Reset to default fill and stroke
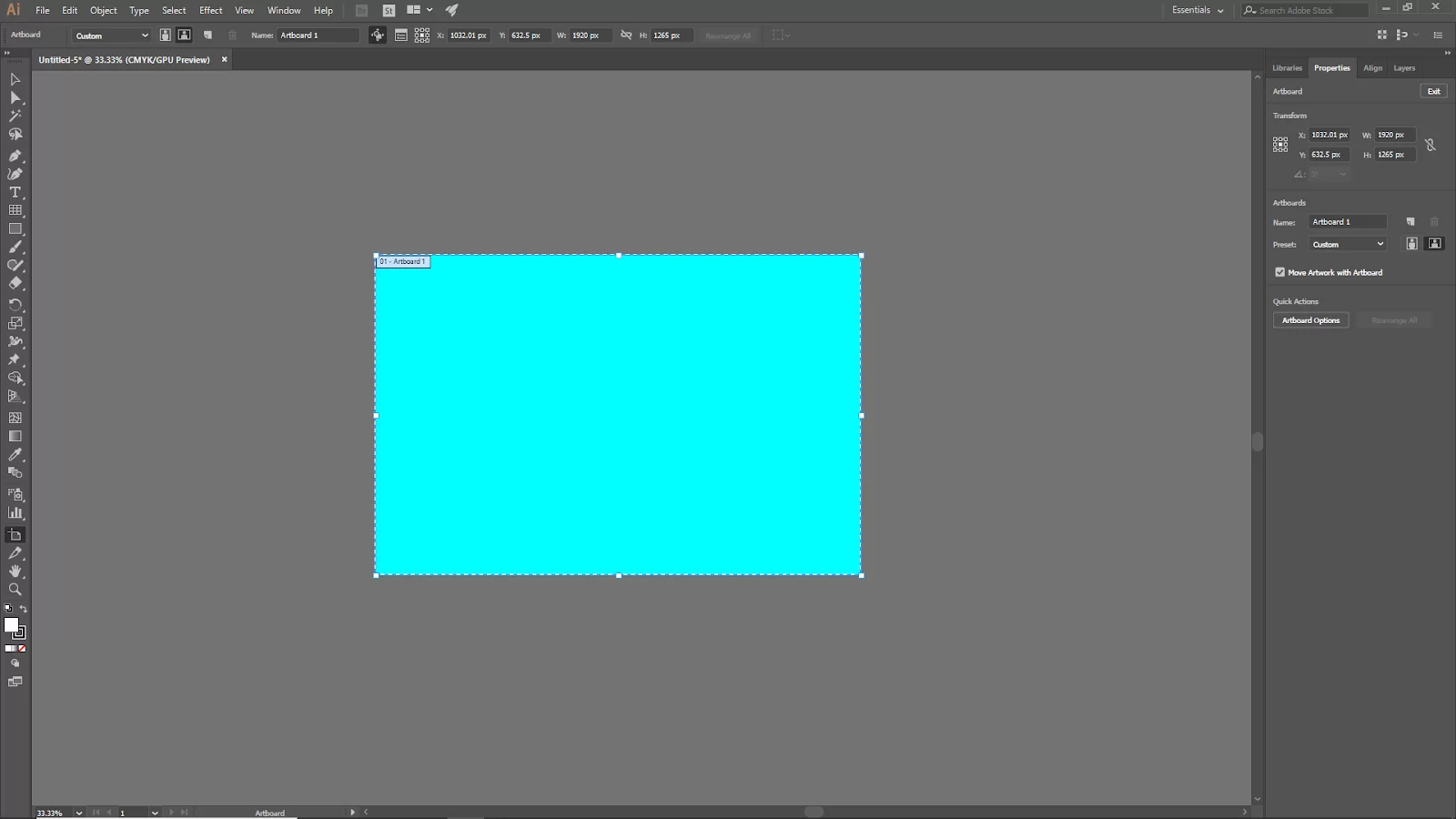Image resolution: width=1456 pixels, height=819 pixels. [x=8, y=609]
